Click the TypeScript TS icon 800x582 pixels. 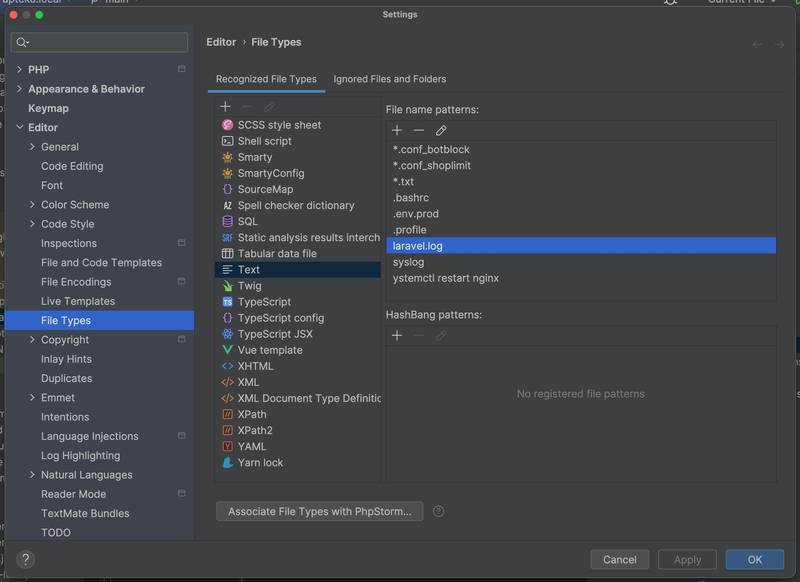[228, 302]
